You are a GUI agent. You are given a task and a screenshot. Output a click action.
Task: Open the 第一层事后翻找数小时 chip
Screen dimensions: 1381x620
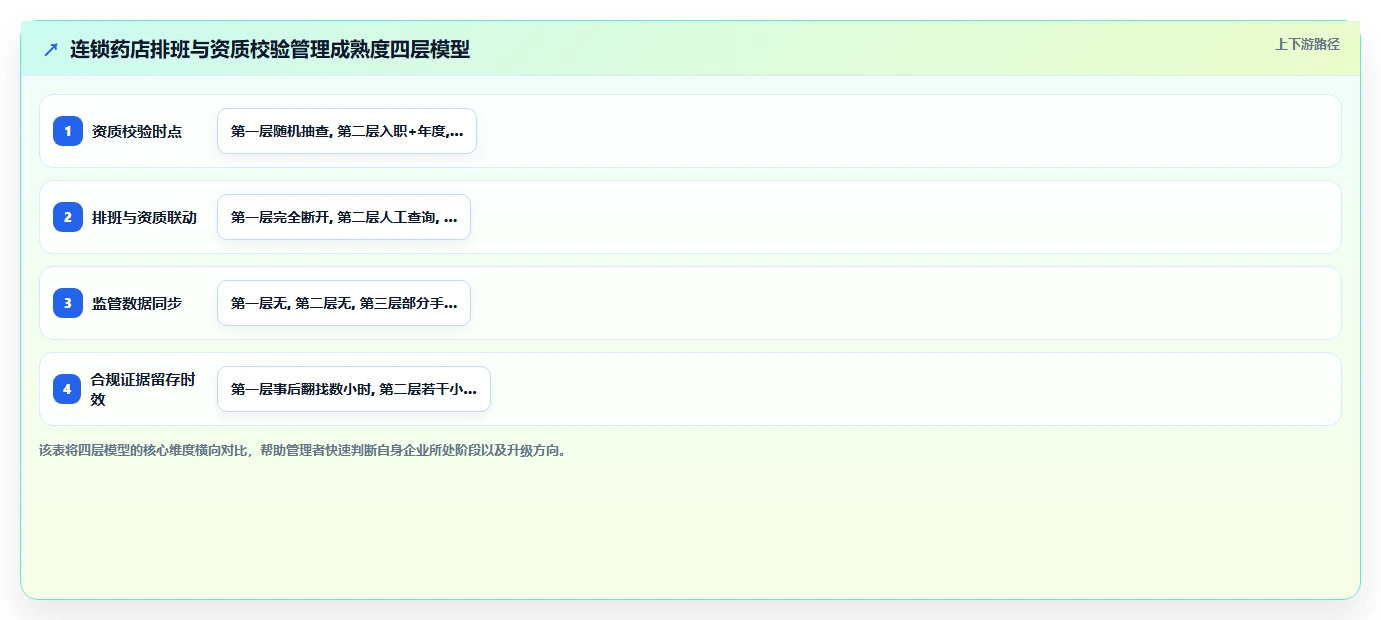tap(354, 389)
